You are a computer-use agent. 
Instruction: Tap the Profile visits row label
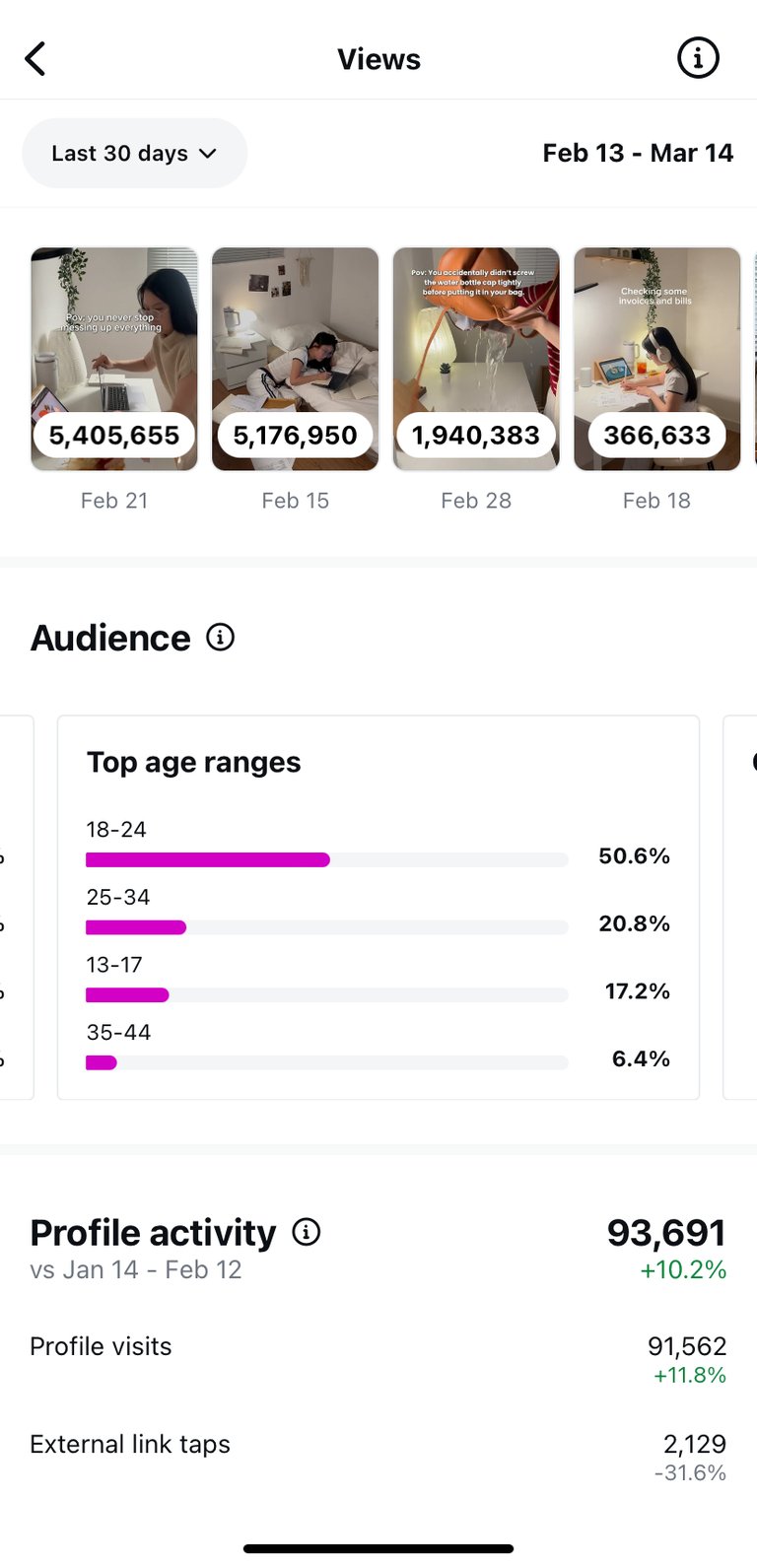(101, 1346)
